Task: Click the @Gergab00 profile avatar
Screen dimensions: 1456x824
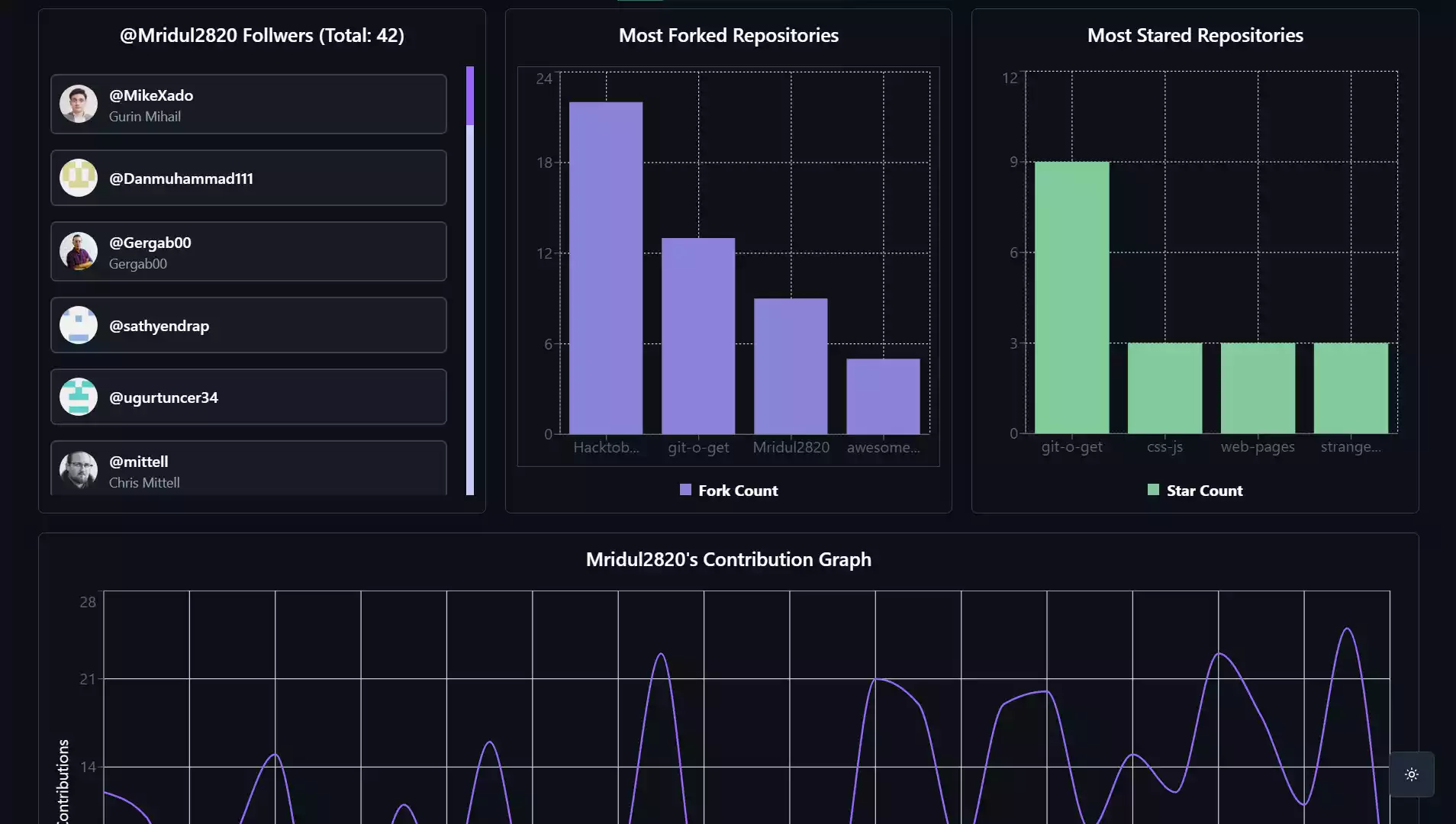Action: click(79, 251)
